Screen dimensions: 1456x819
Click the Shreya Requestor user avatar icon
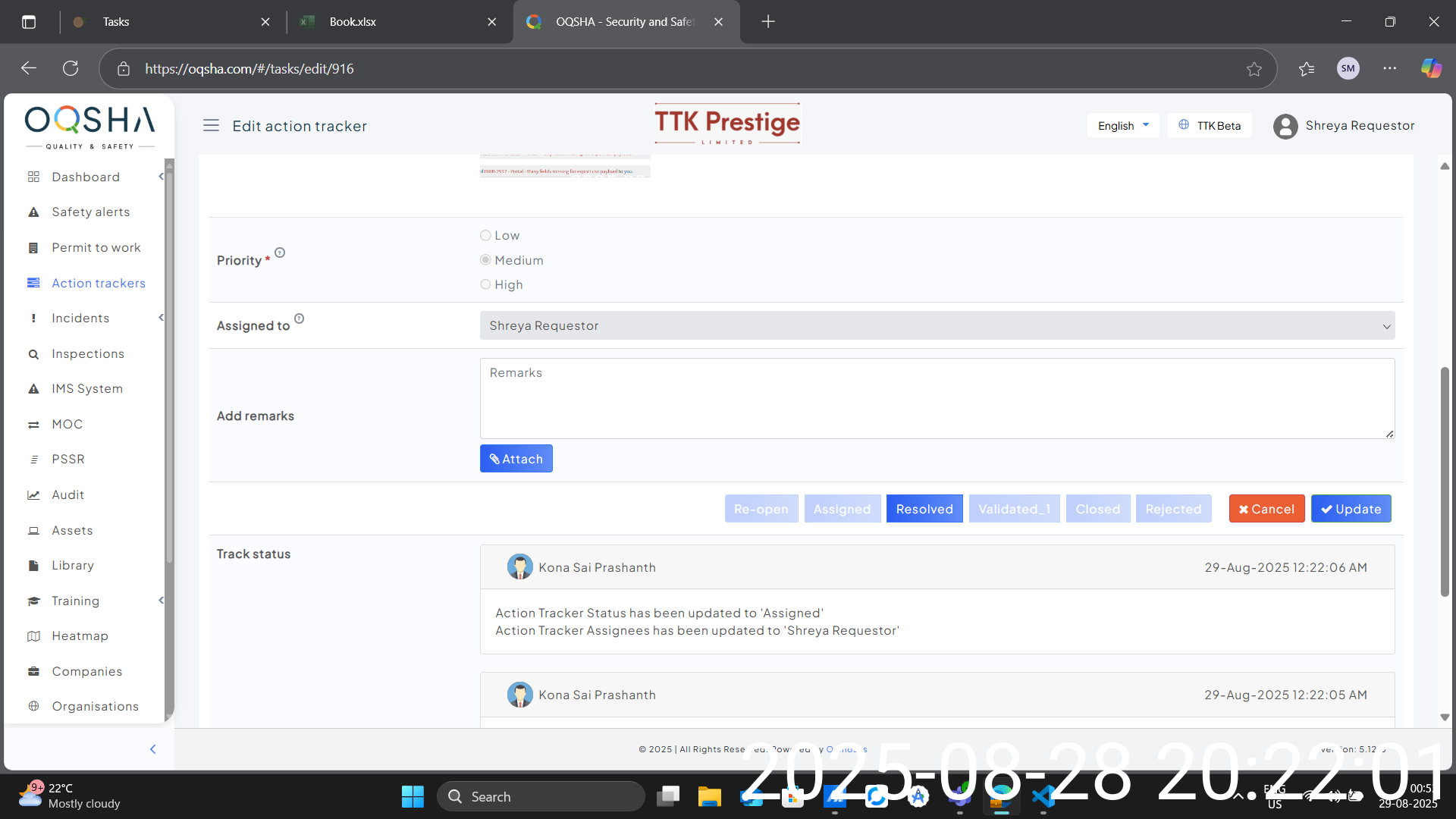(1285, 126)
